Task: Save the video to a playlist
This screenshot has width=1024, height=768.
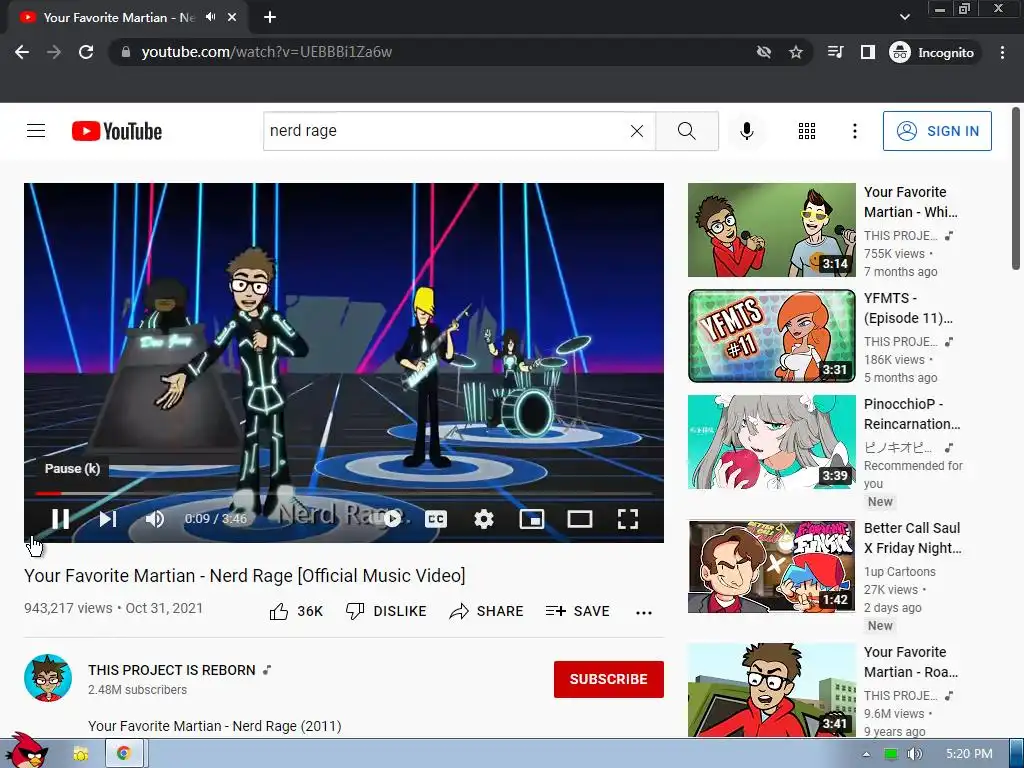Action: click(577, 611)
